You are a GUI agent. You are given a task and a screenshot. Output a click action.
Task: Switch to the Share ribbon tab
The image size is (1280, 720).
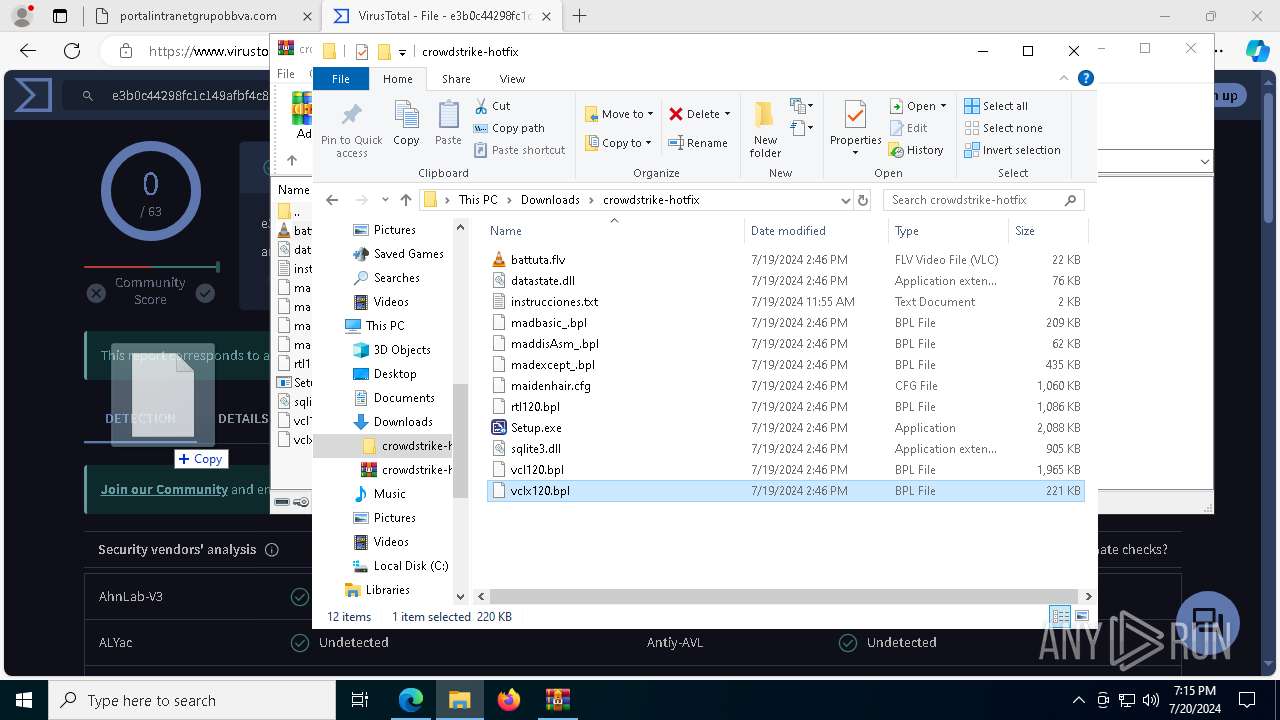pos(456,78)
